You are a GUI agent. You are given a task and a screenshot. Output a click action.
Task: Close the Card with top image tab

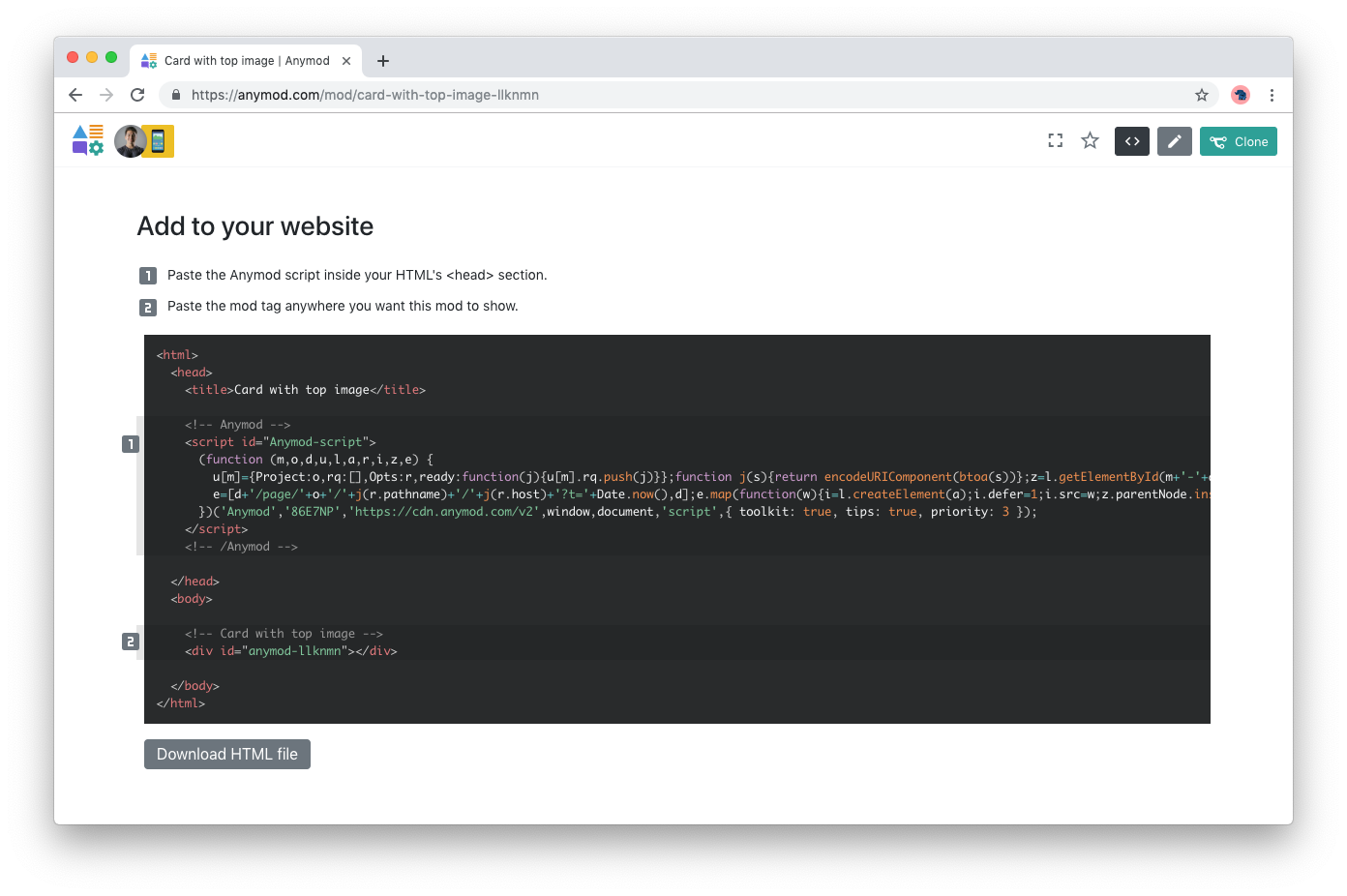[346, 61]
